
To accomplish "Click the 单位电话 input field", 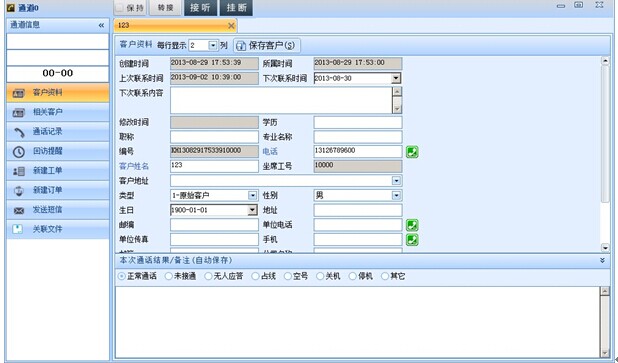I will click(x=358, y=225).
